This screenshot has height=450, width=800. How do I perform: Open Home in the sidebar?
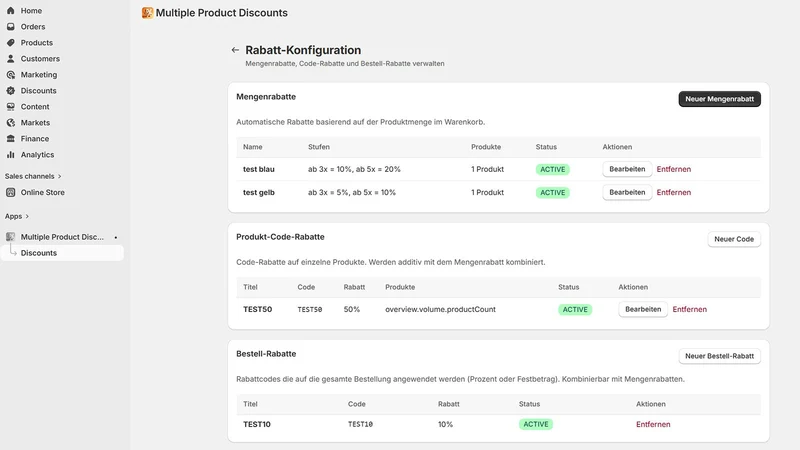31,10
